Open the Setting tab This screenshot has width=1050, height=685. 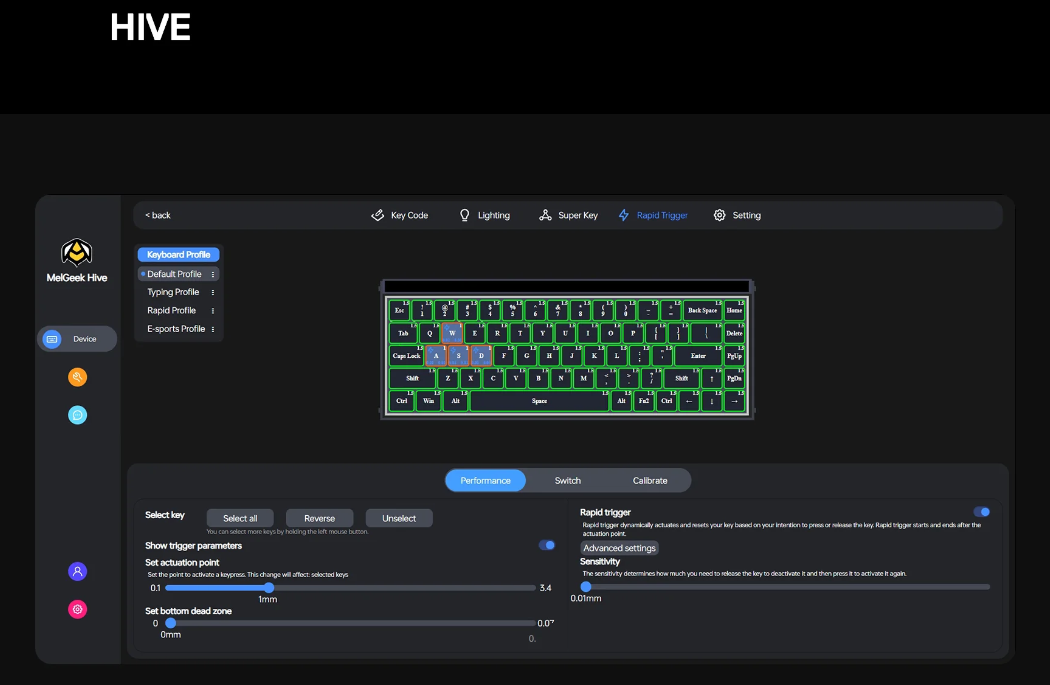(x=737, y=215)
